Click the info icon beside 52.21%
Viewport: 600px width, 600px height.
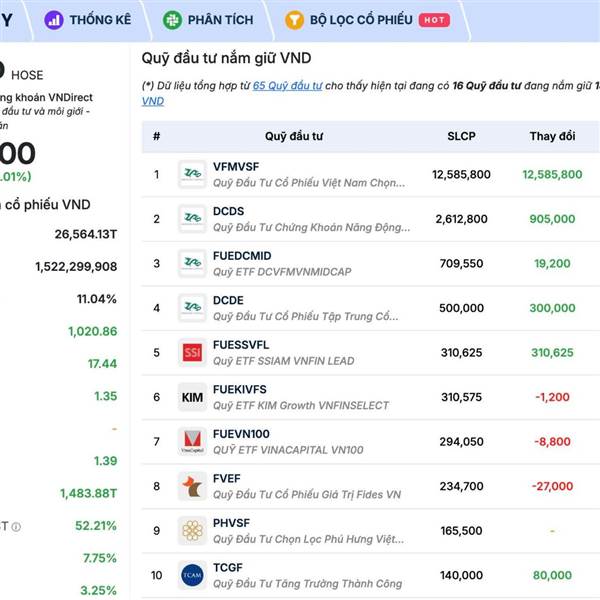16,527
